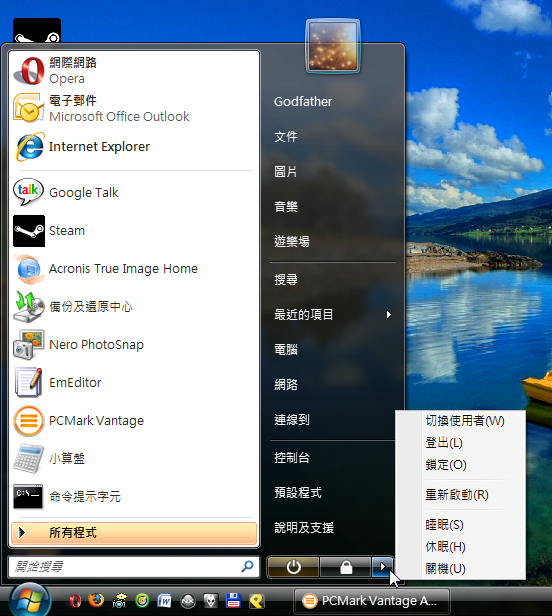Launch Google Talk
Screen dimensions: 552x616
134,192
